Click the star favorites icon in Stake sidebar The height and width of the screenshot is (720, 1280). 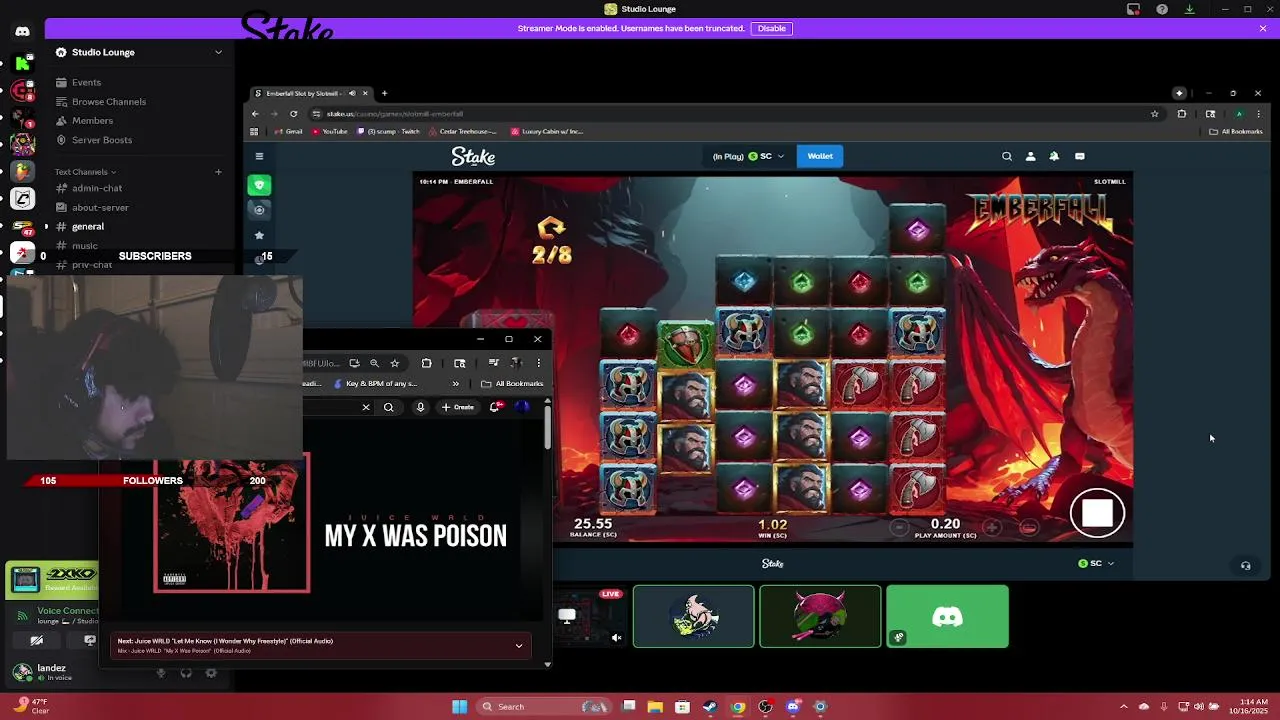259,235
